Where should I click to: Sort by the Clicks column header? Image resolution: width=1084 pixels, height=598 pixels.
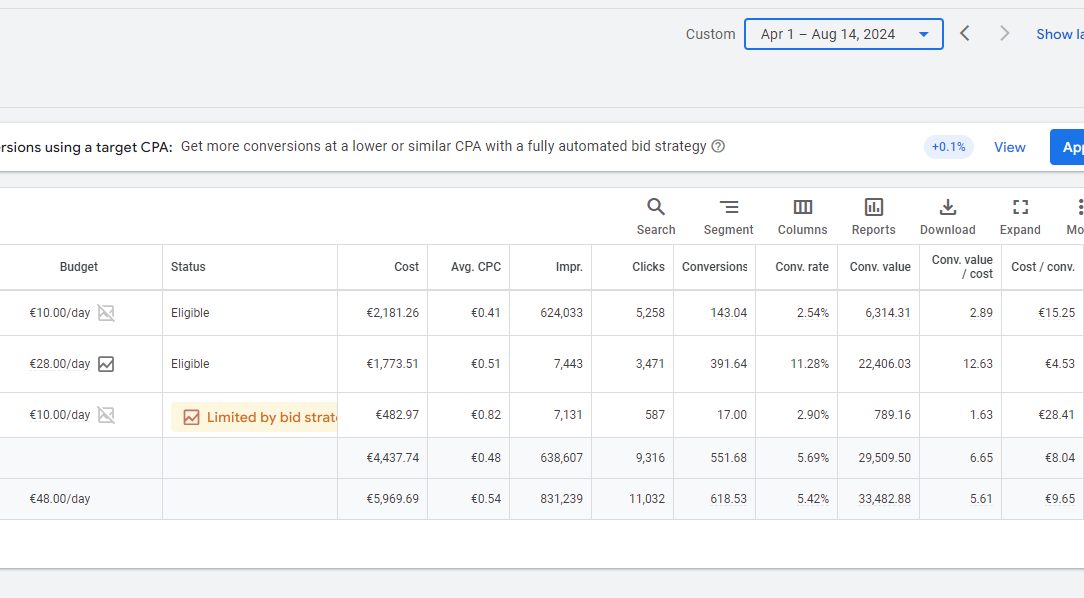648,267
